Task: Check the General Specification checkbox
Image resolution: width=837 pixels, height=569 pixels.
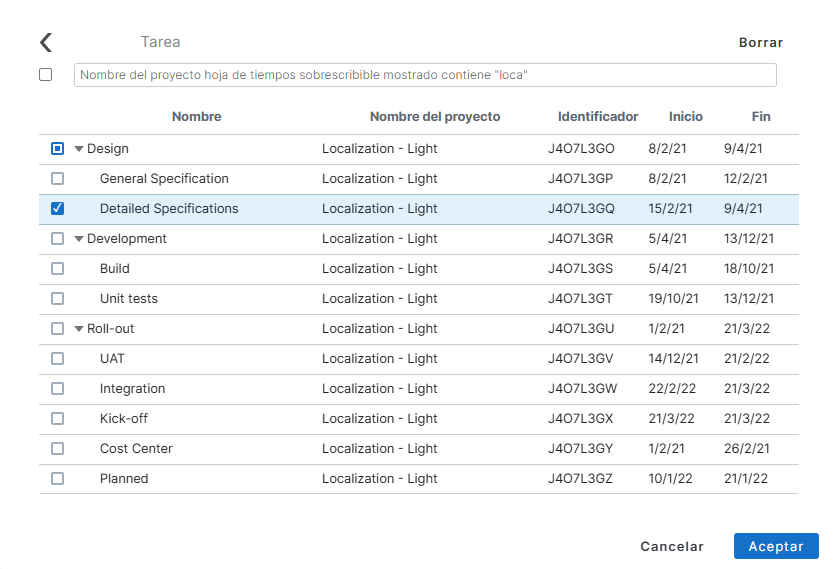Action: [x=57, y=179]
